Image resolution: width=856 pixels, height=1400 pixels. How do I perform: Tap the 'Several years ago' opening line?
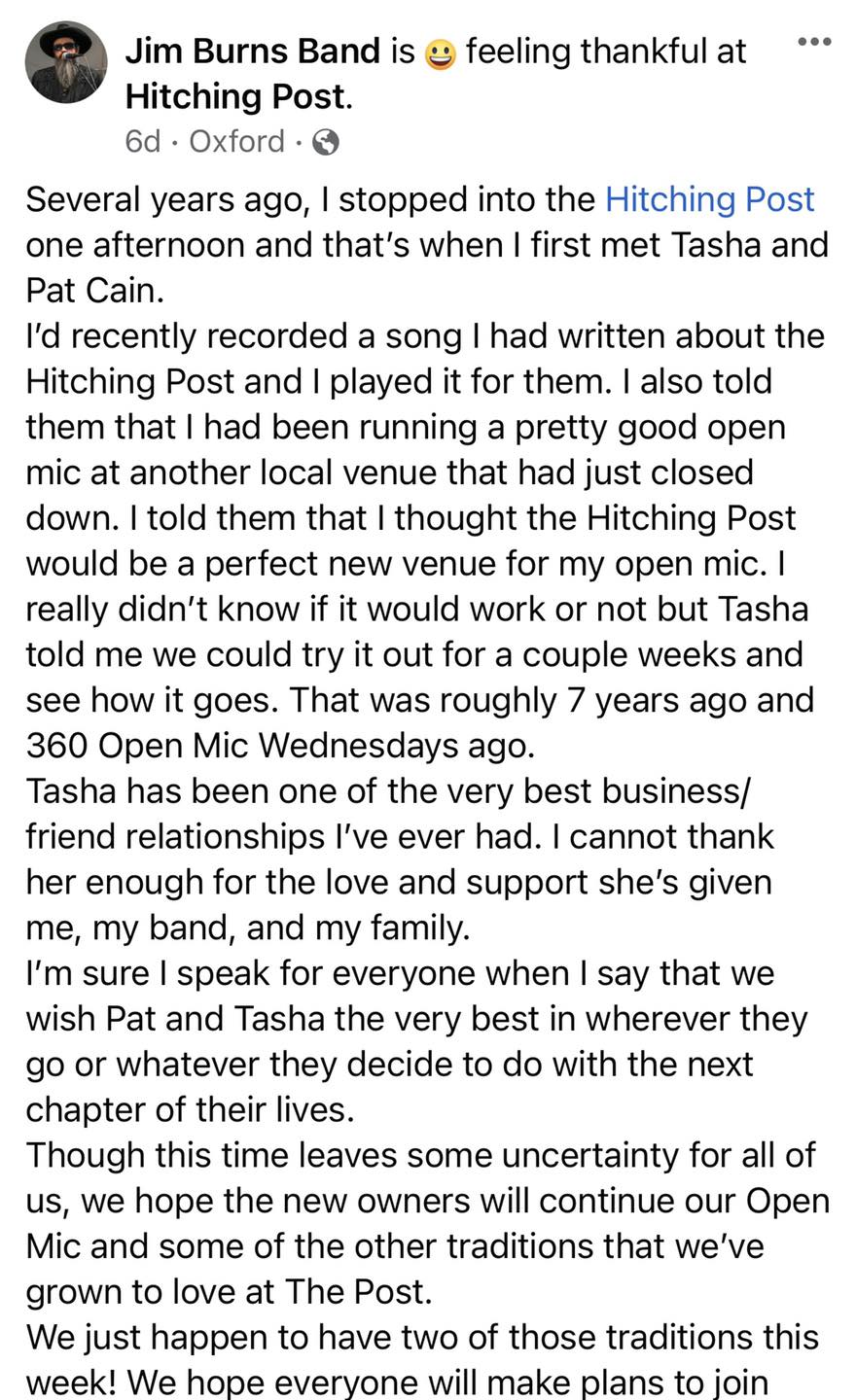coord(420,199)
